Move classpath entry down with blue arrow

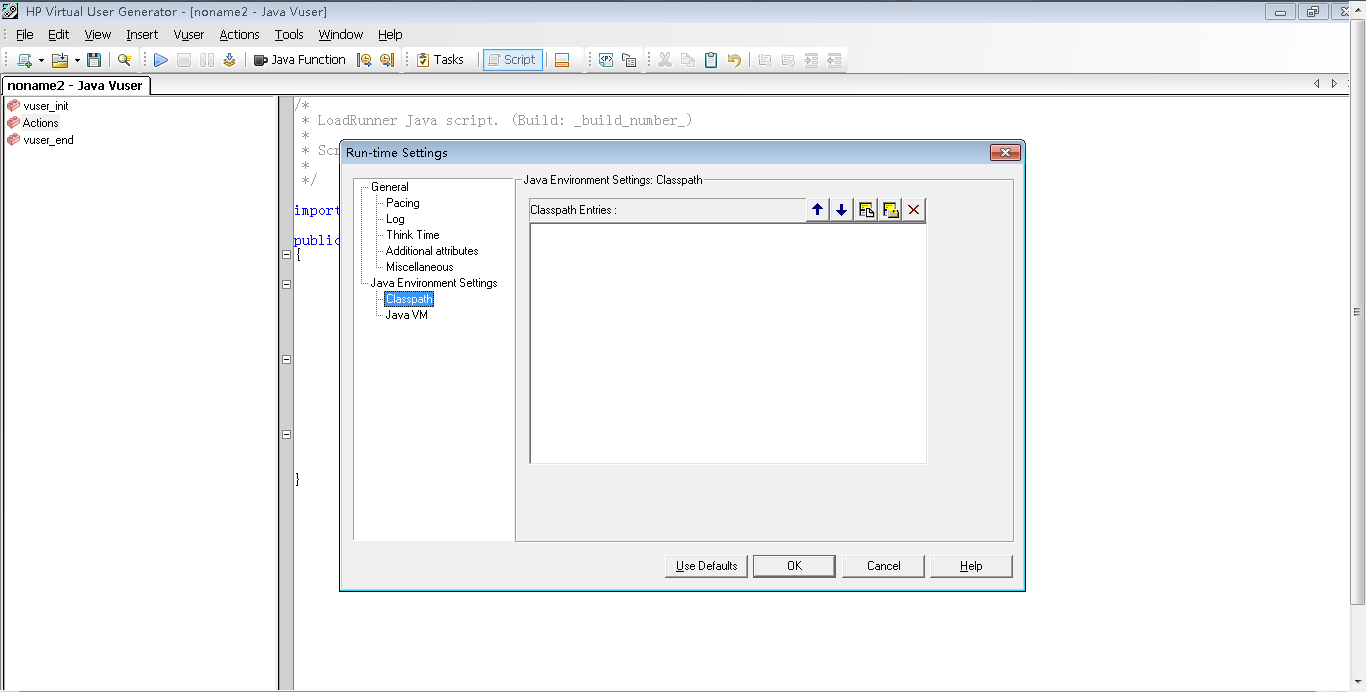(842, 210)
